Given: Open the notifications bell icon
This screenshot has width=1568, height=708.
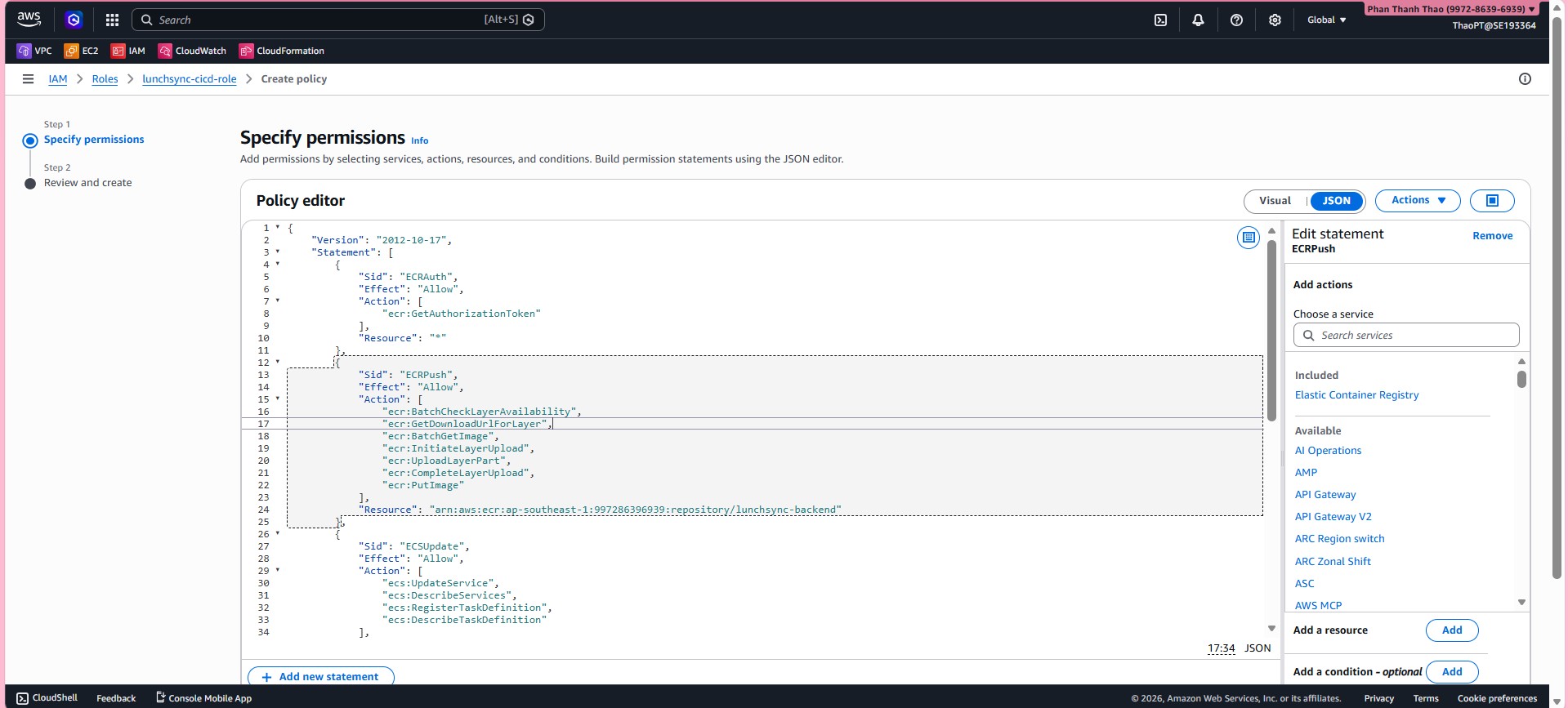Looking at the screenshot, I should coord(1198,20).
